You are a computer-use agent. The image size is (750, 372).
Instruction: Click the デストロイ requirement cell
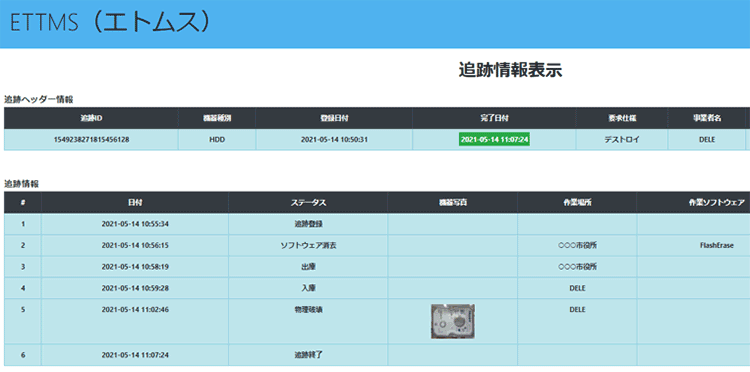pyautogui.click(x=622, y=140)
